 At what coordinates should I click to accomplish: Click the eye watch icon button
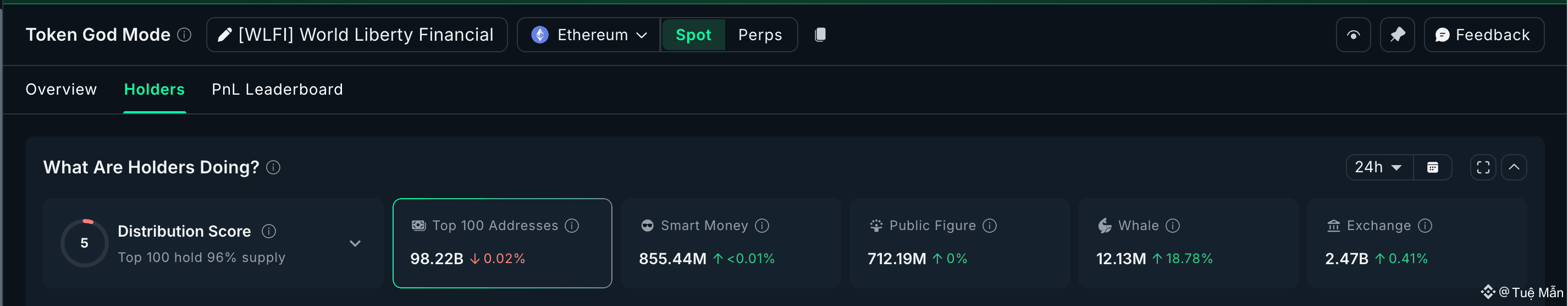point(1352,35)
